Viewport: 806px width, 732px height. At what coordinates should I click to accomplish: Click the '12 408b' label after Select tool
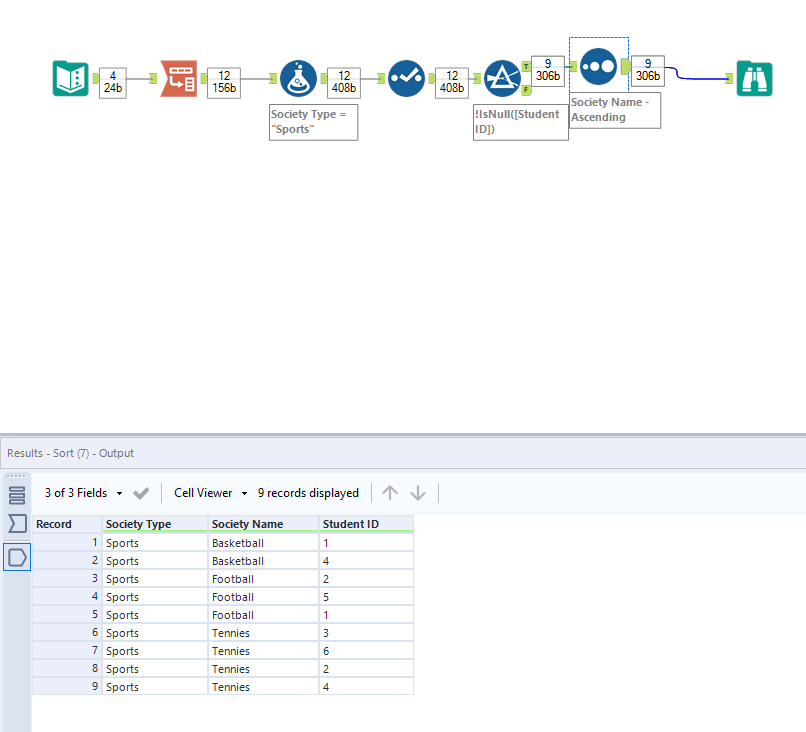(x=452, y=82)
